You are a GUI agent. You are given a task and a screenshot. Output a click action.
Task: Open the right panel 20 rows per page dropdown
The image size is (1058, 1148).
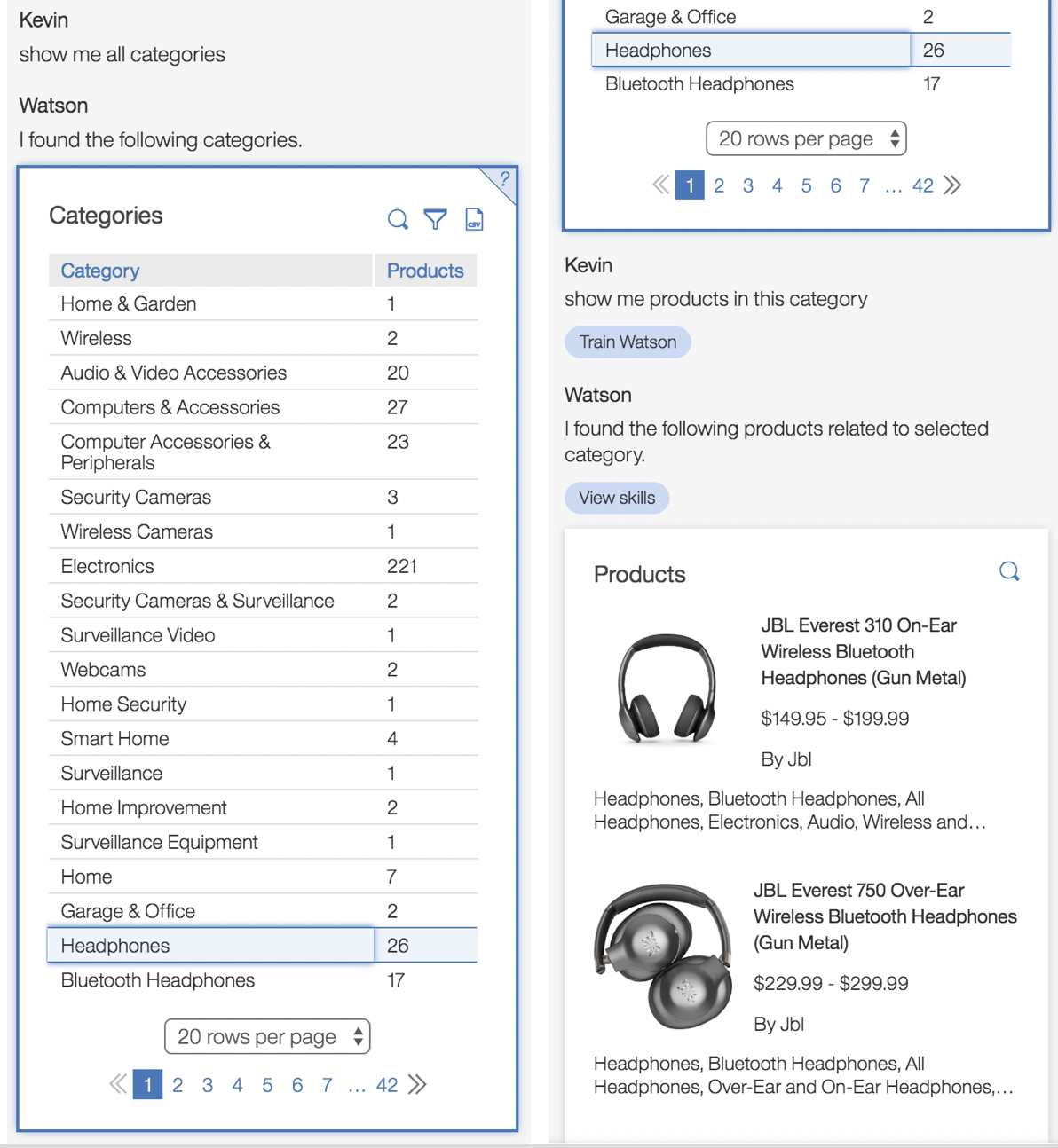click(x=806, y=138)
